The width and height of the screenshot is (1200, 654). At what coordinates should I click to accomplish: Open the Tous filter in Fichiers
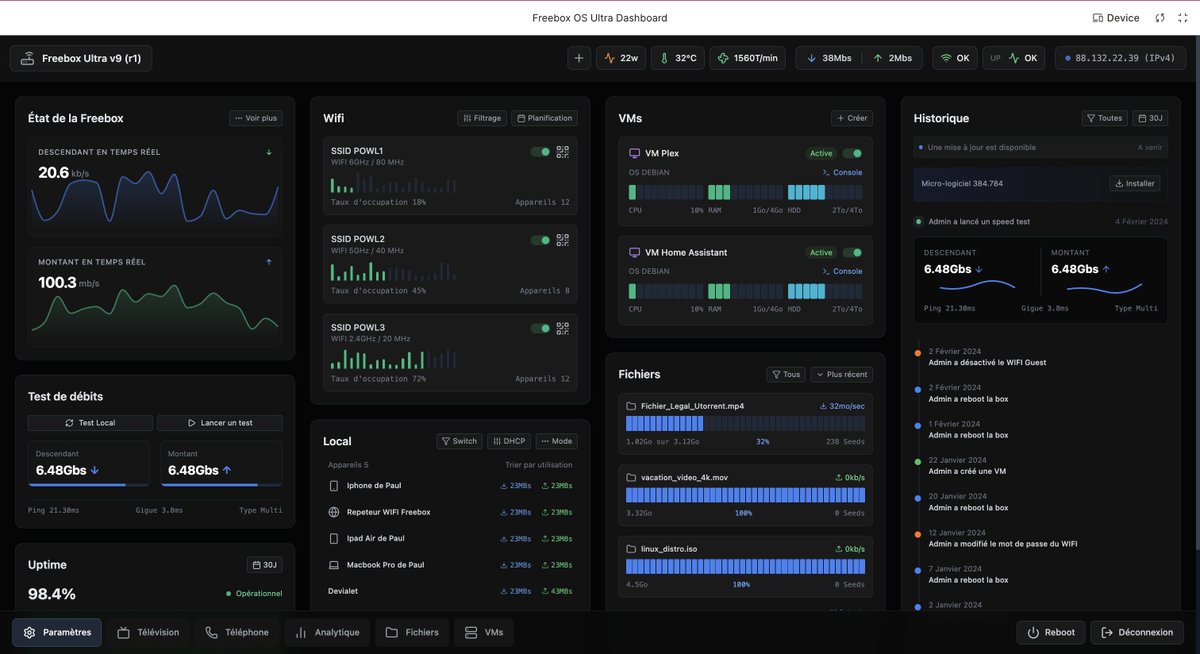tap(787, 375)
